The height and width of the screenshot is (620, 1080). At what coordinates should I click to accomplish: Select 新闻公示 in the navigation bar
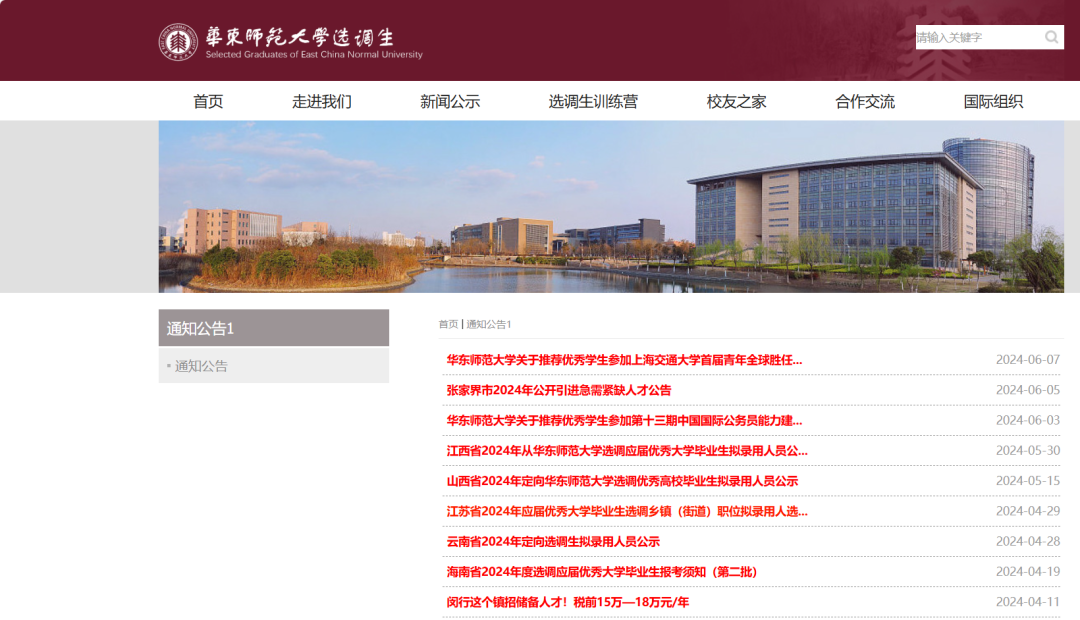[450, 101]
